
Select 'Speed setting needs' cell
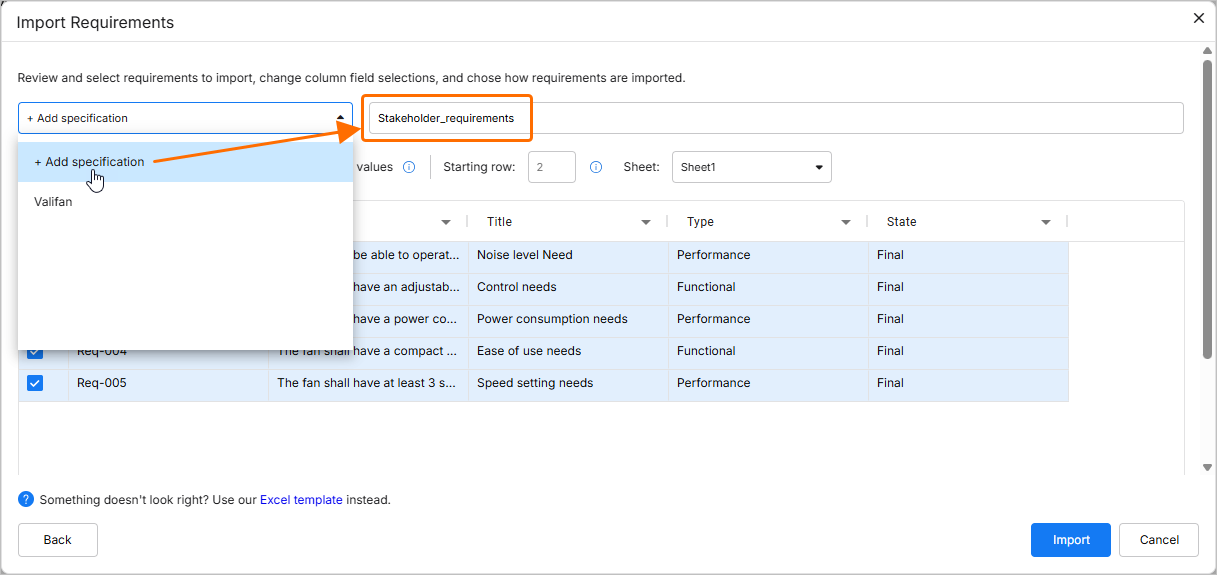tap(568, 383)
